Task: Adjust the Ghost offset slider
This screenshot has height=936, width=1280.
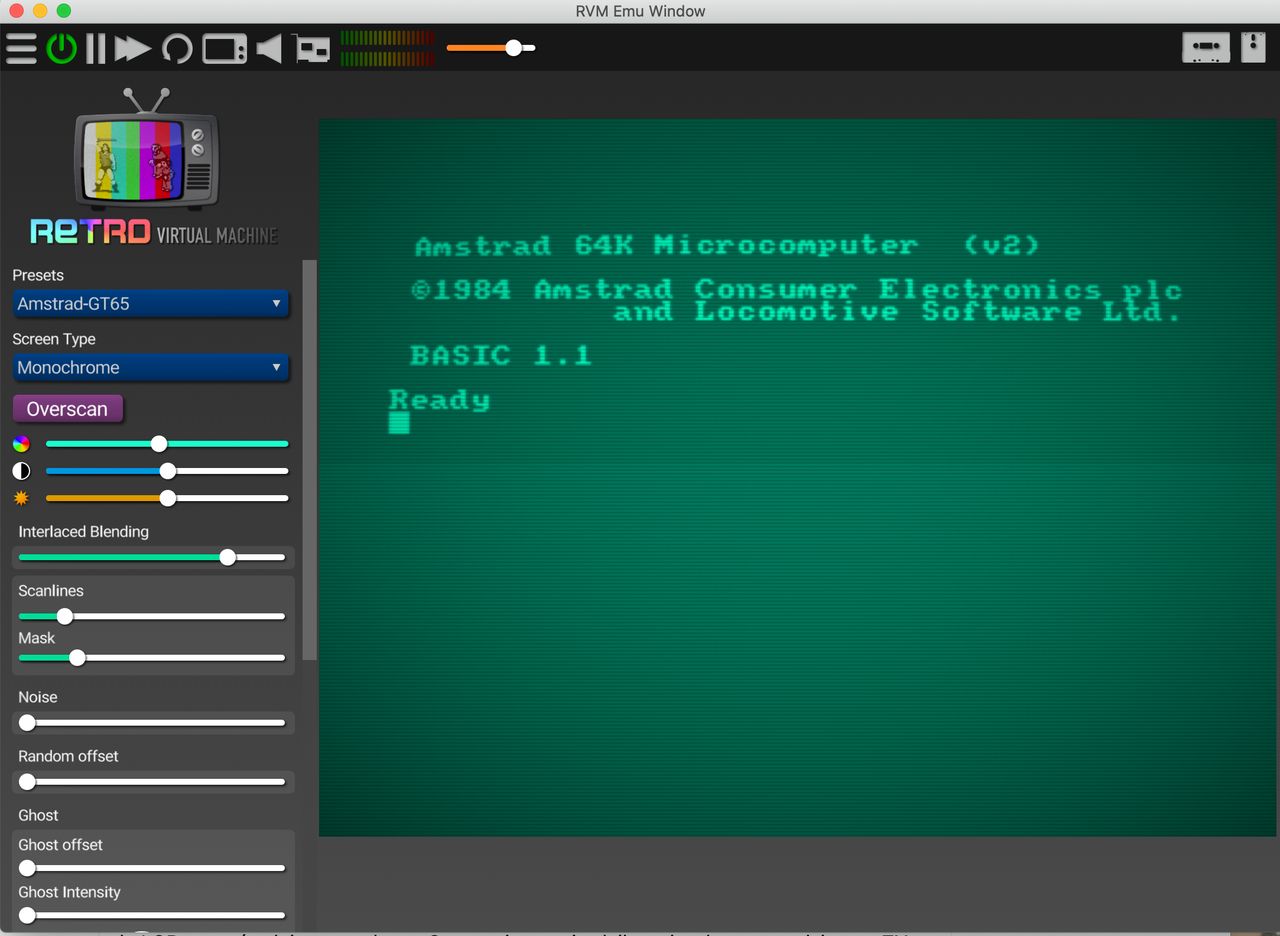Action: coord(152,868)
